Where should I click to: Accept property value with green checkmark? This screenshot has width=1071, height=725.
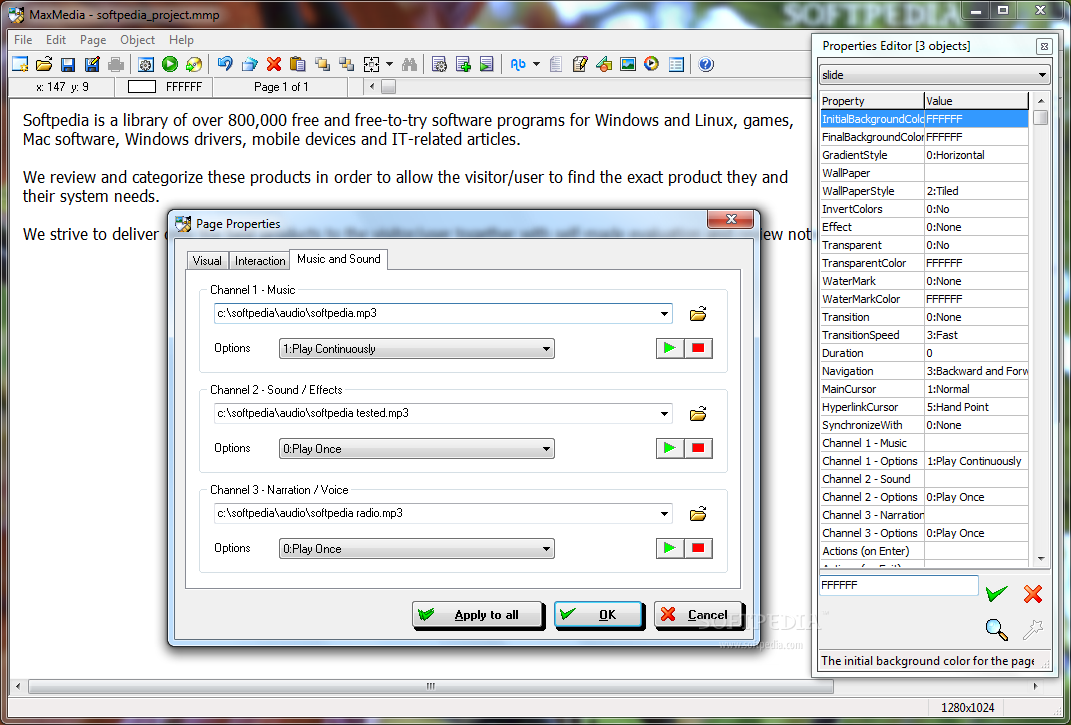click(997, 593)
